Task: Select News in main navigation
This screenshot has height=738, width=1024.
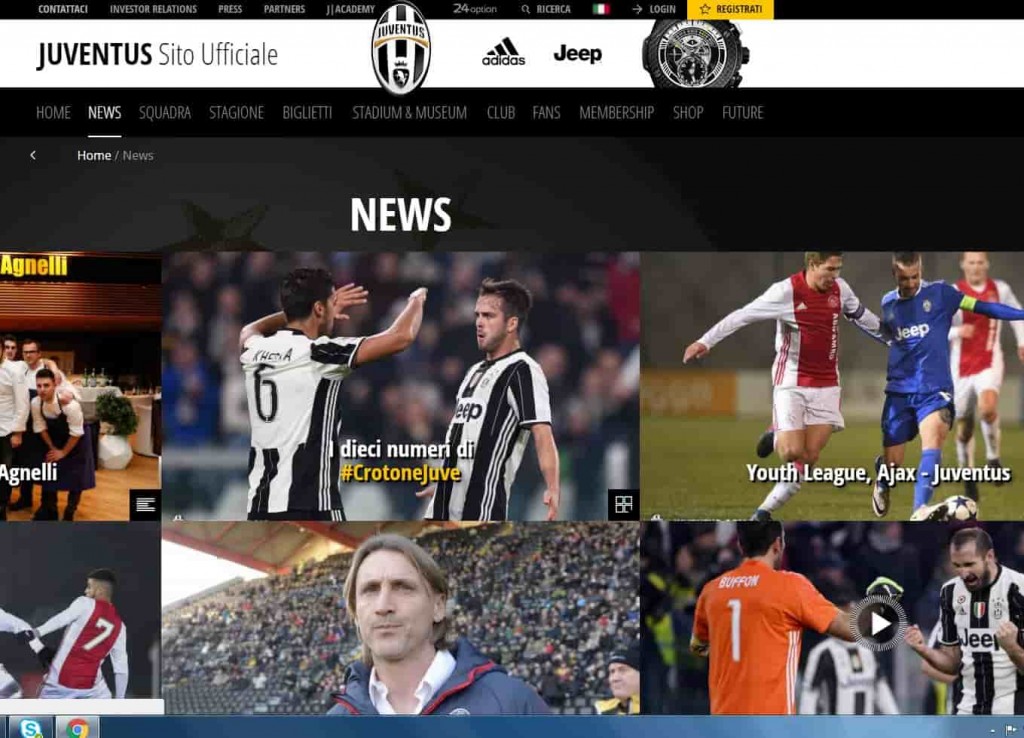Action: [104, 112]
